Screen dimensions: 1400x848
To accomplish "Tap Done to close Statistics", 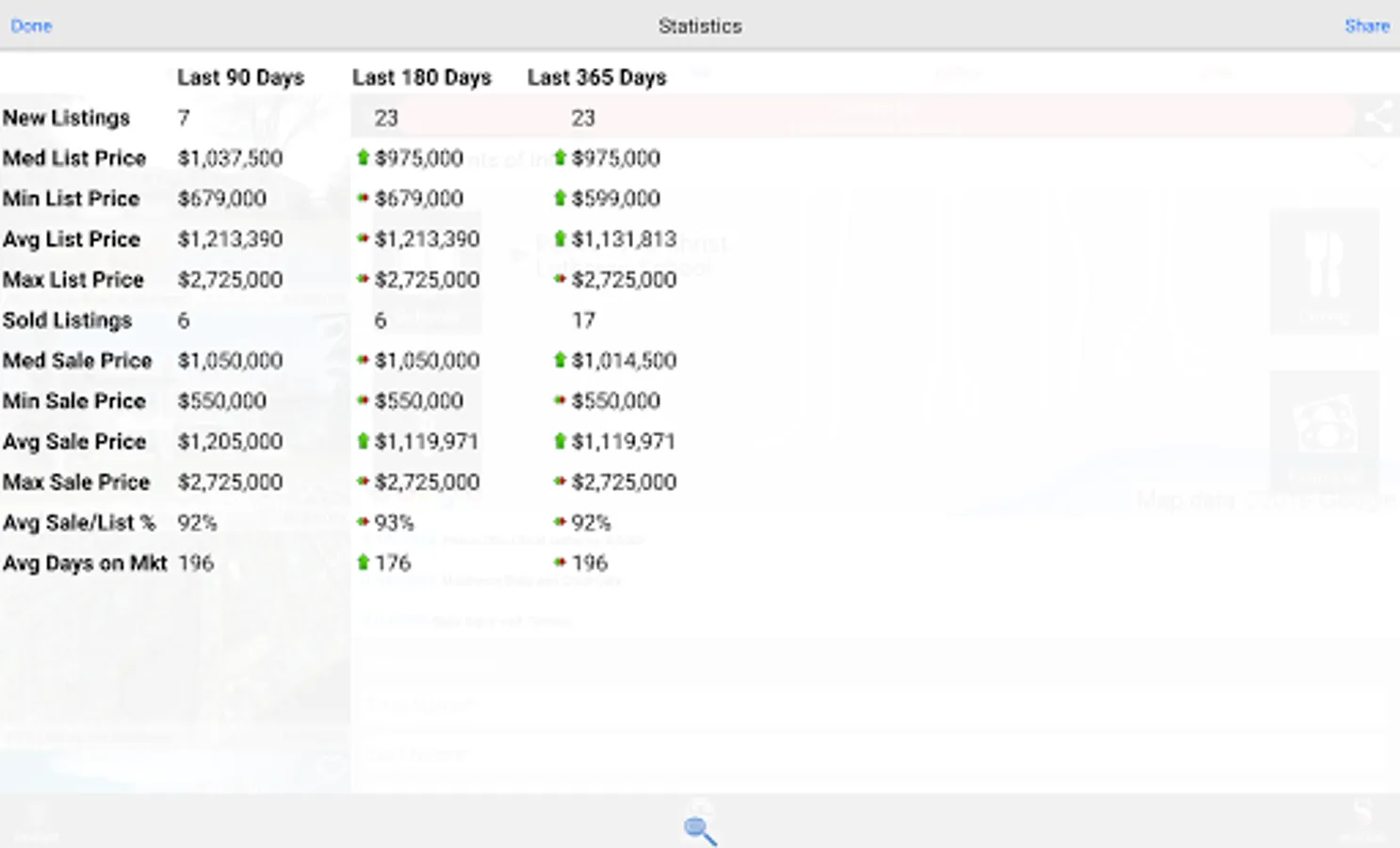I will point(31,25).
